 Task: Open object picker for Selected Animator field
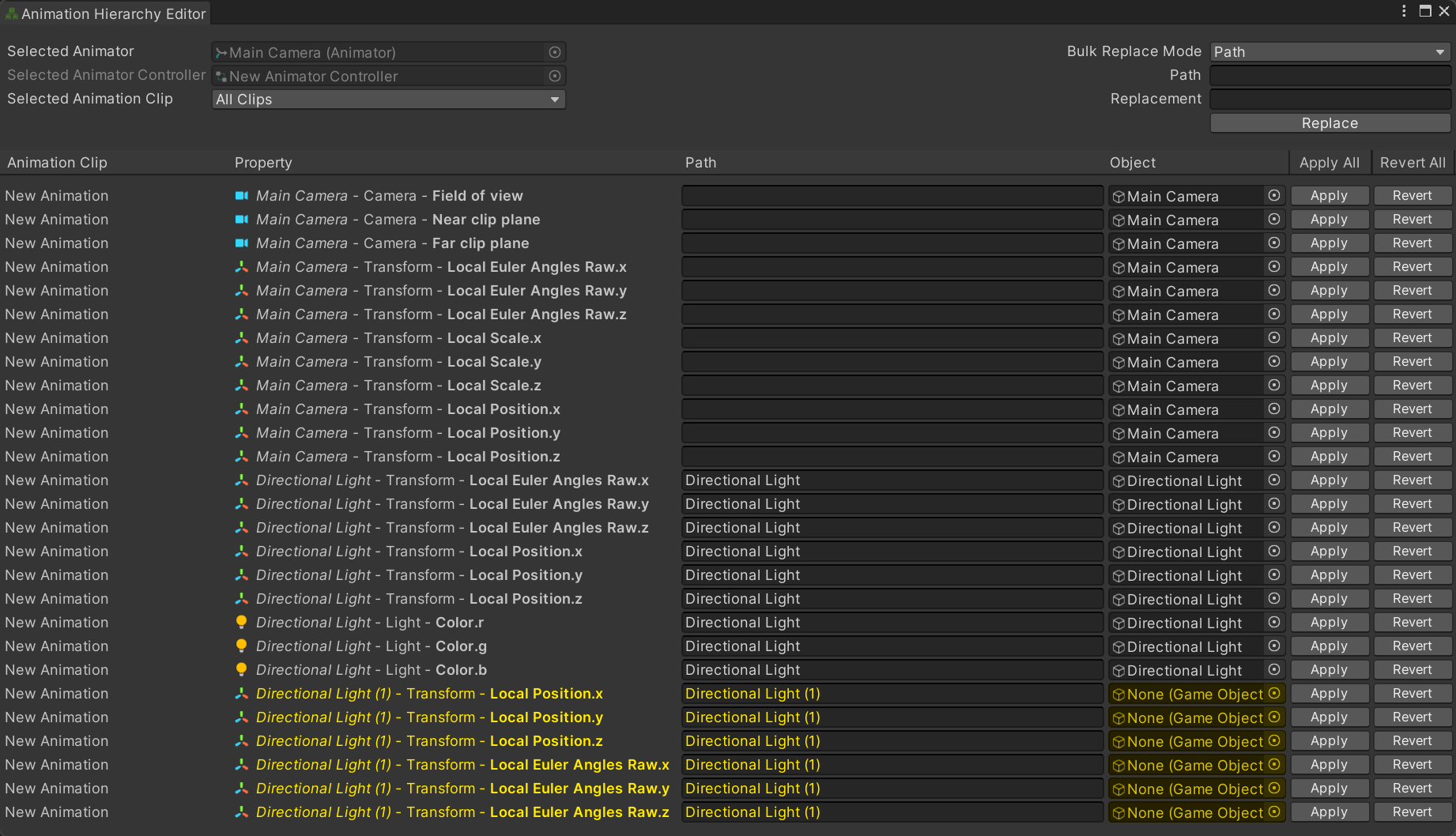tap(555, 52)
